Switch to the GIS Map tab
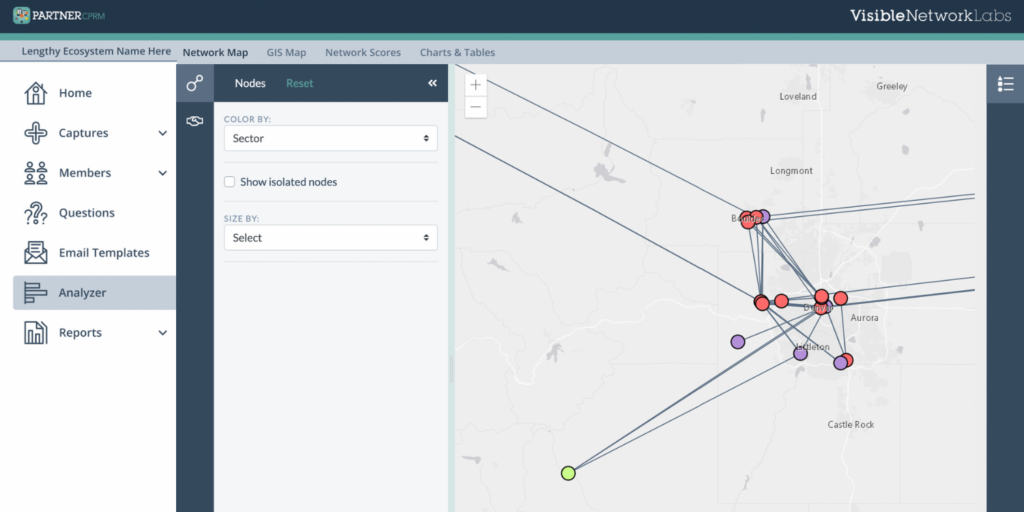 [x=286, y=52]
